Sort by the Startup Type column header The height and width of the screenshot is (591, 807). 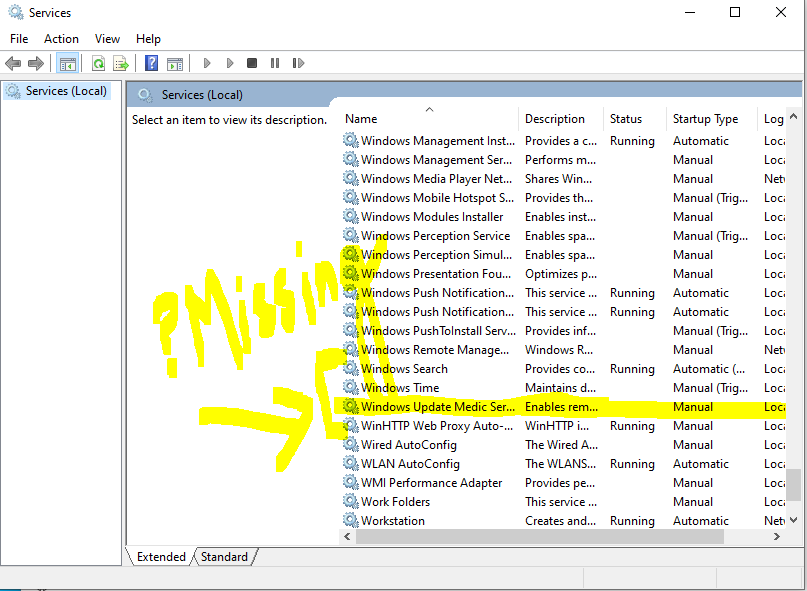click(712, 119)
